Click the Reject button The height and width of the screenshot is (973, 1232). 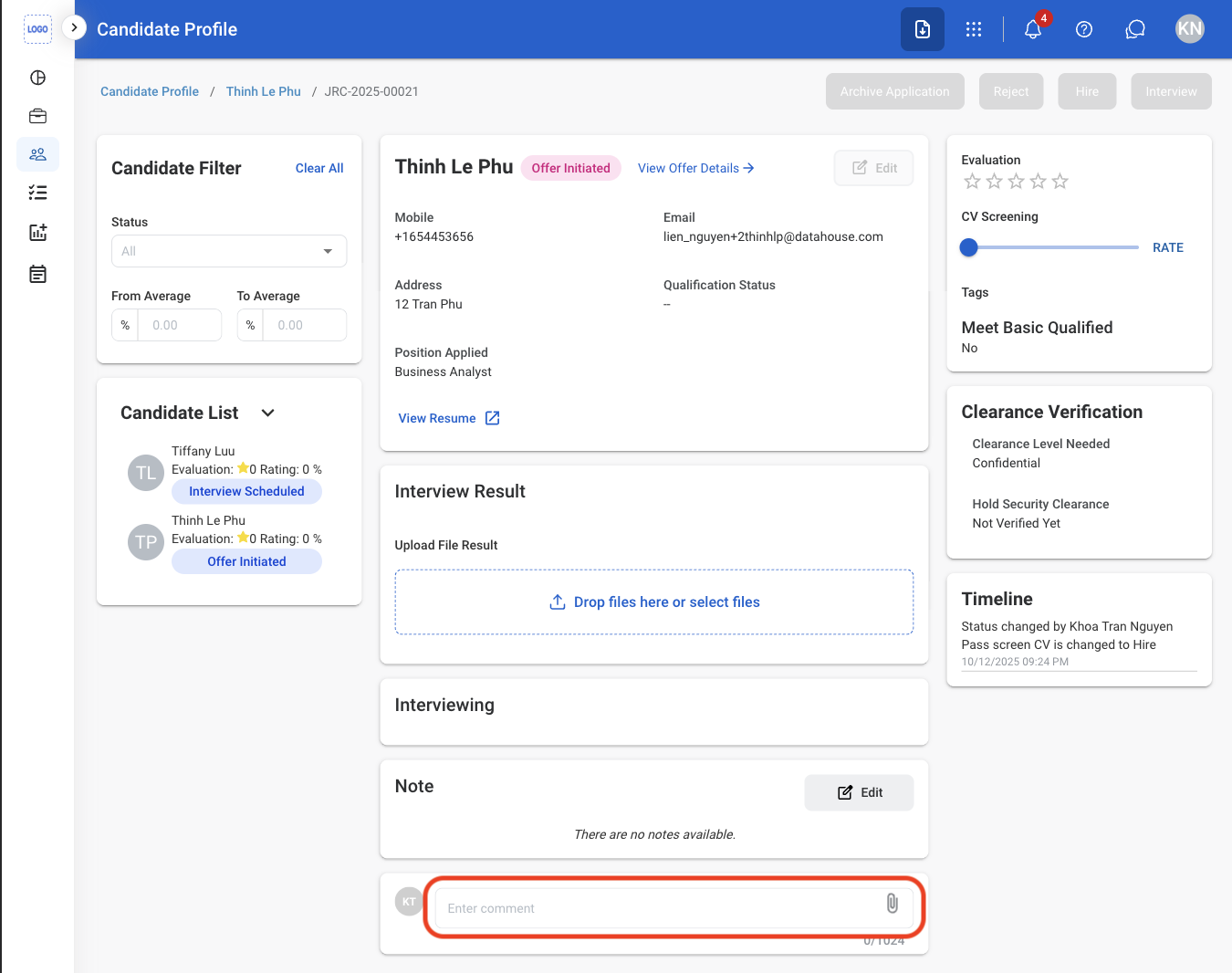[x=1011, y=91]
